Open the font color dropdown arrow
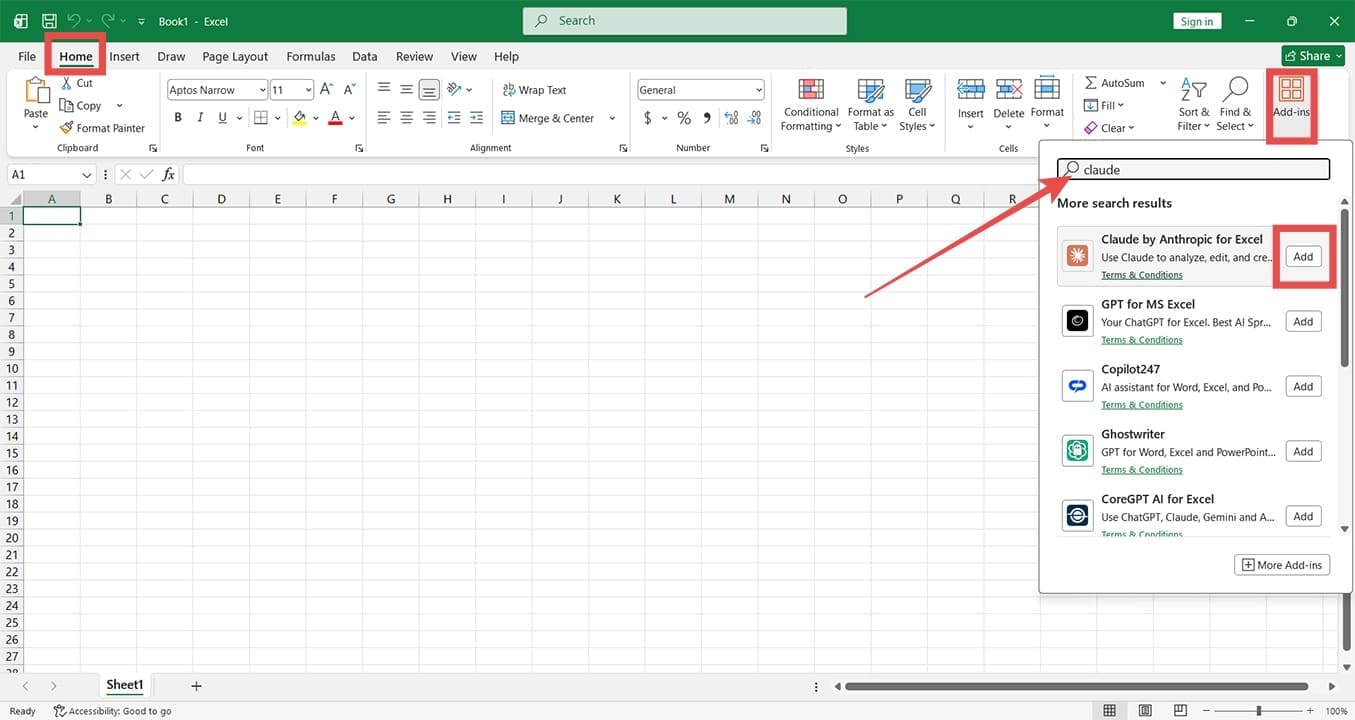Image resolution: width=1355 pixels, height=720 pixels. pyautogui.click(x=352, y=118)
